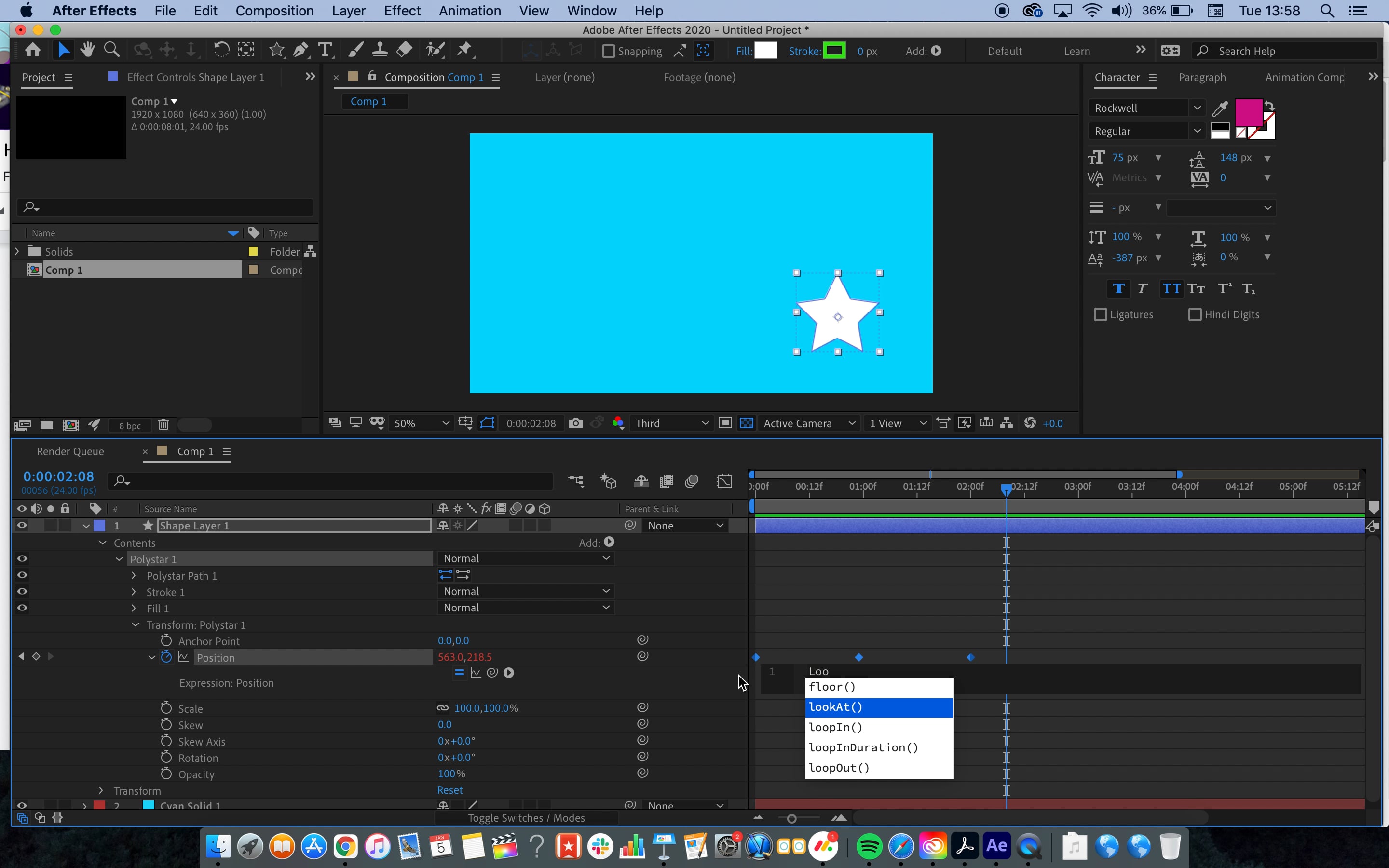The width and height of the screenshot is (1389, 868).
Task: Switch to the Paragraph panel
Action: pyautogui.click(x=1202, y=77)
